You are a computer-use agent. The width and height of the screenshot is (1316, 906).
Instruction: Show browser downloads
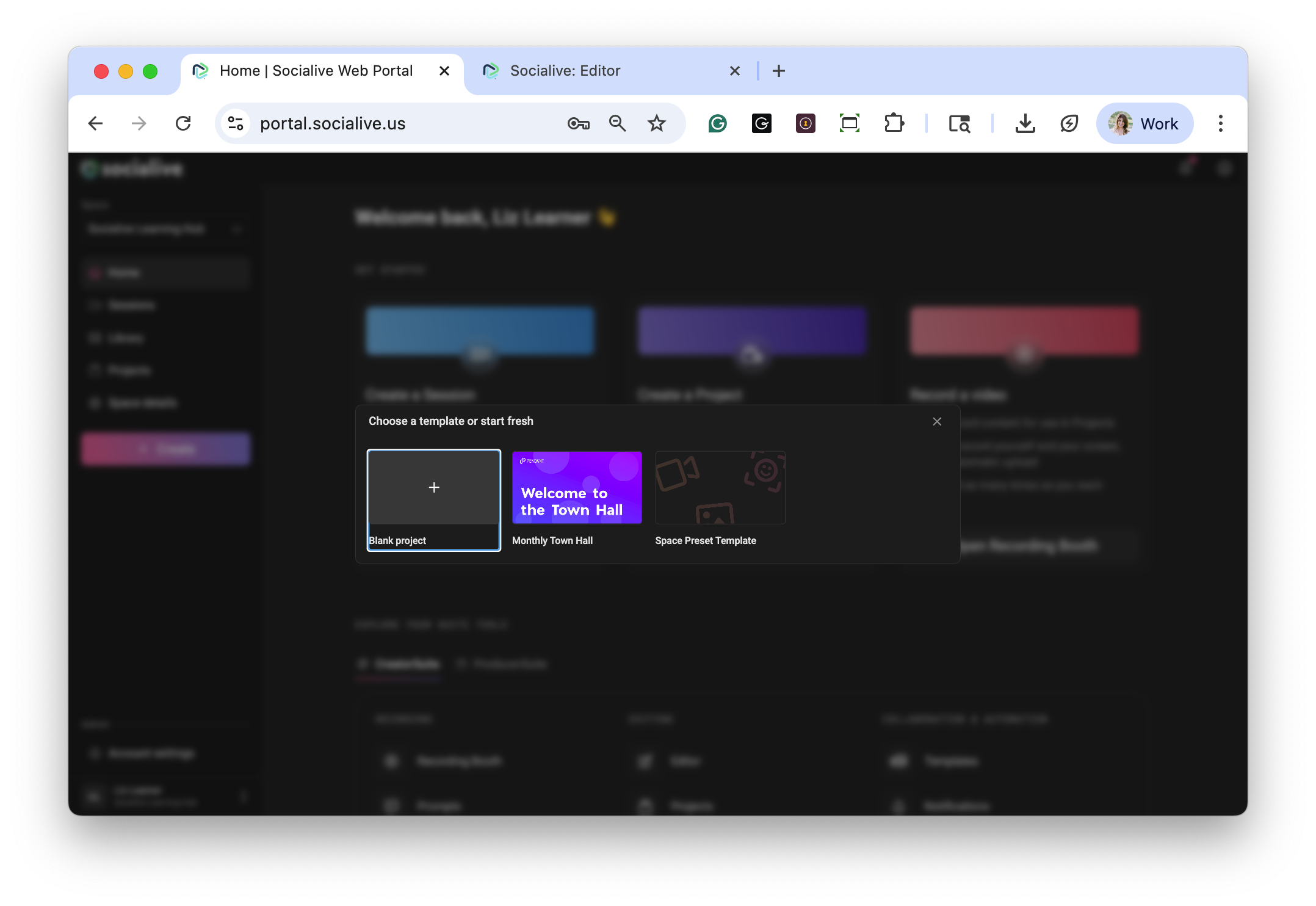(x=1025, y=123)
